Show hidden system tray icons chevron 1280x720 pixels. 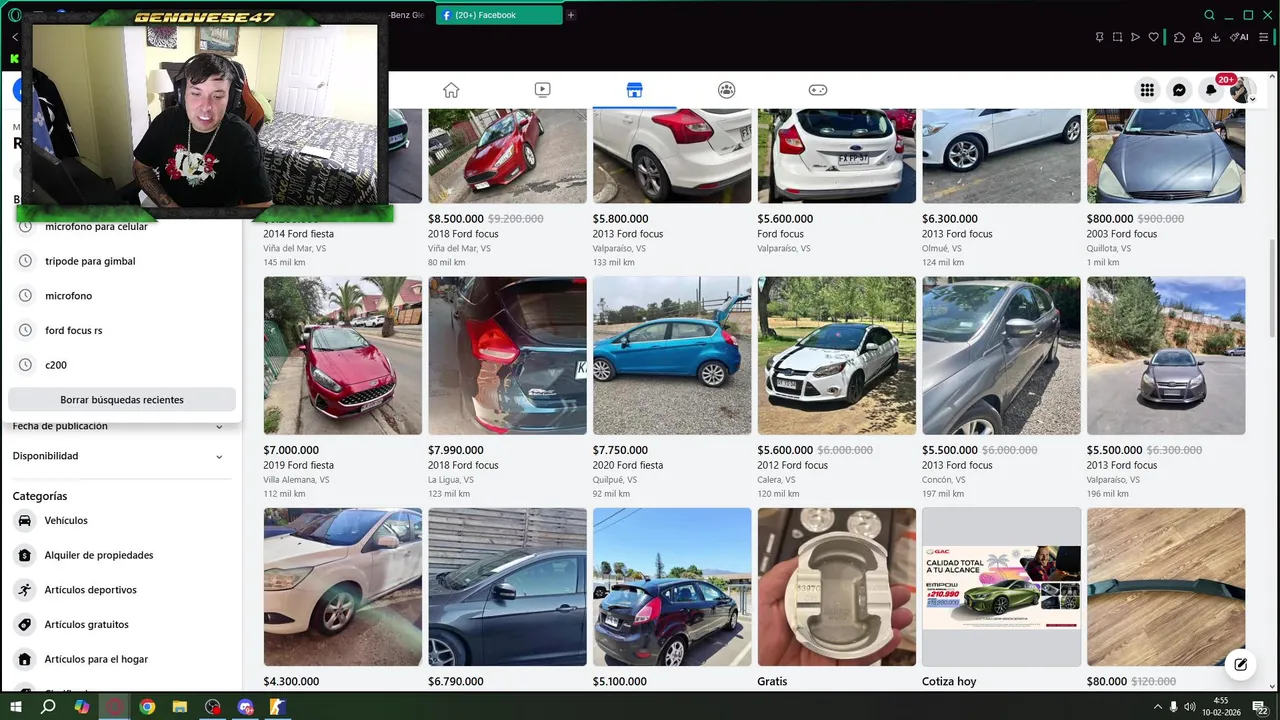click(x=1158, y=707)
